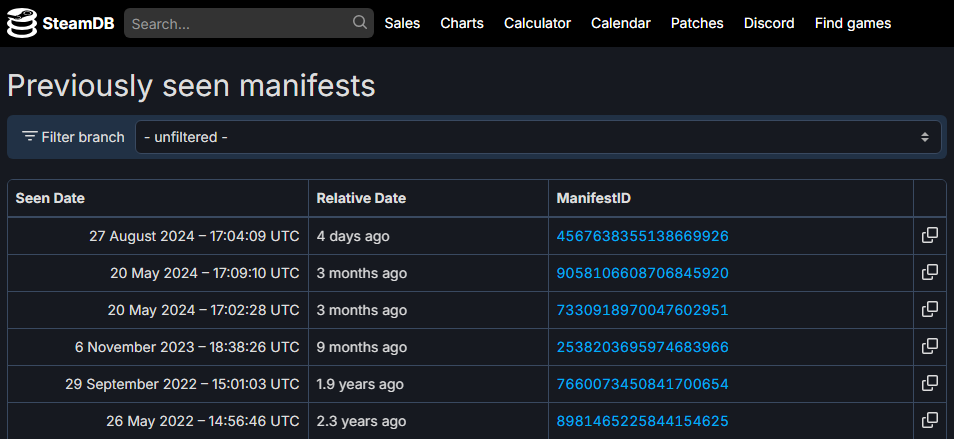Open manifest link 4567638355138669926
This screenshot has width=954, height=439.
tap(642, 237)
